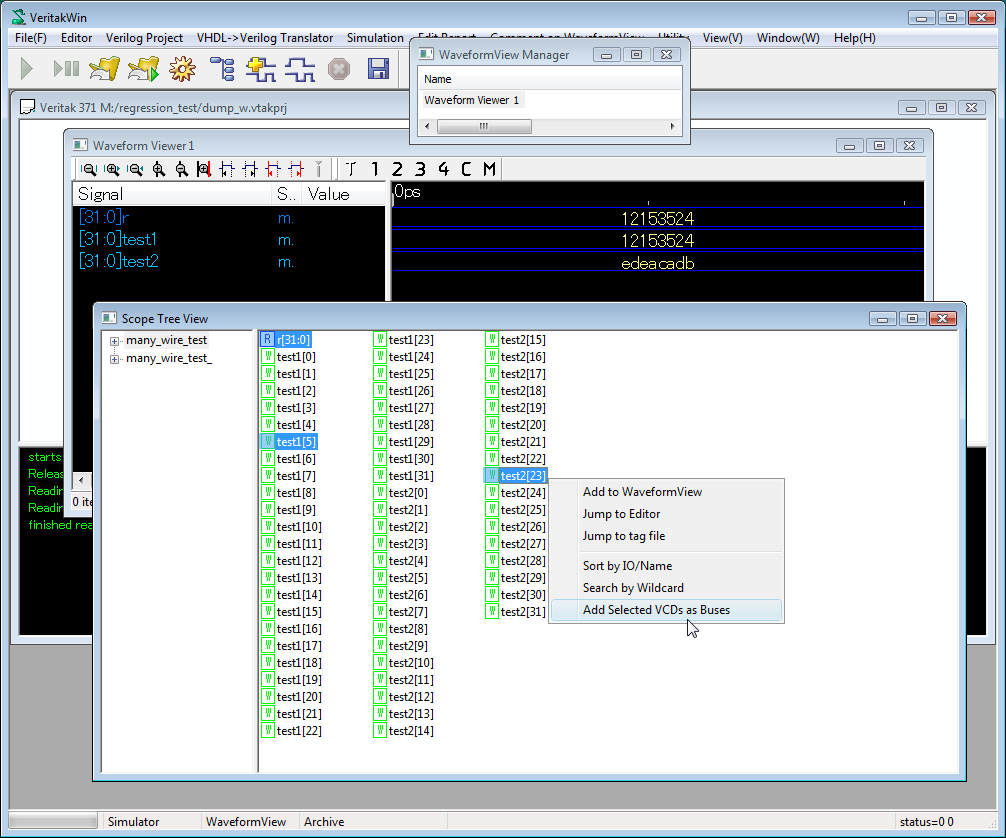This screenshot has height=838, width=1006.
Task: Choose Sort by IO/Name
Action: point(667,566)
